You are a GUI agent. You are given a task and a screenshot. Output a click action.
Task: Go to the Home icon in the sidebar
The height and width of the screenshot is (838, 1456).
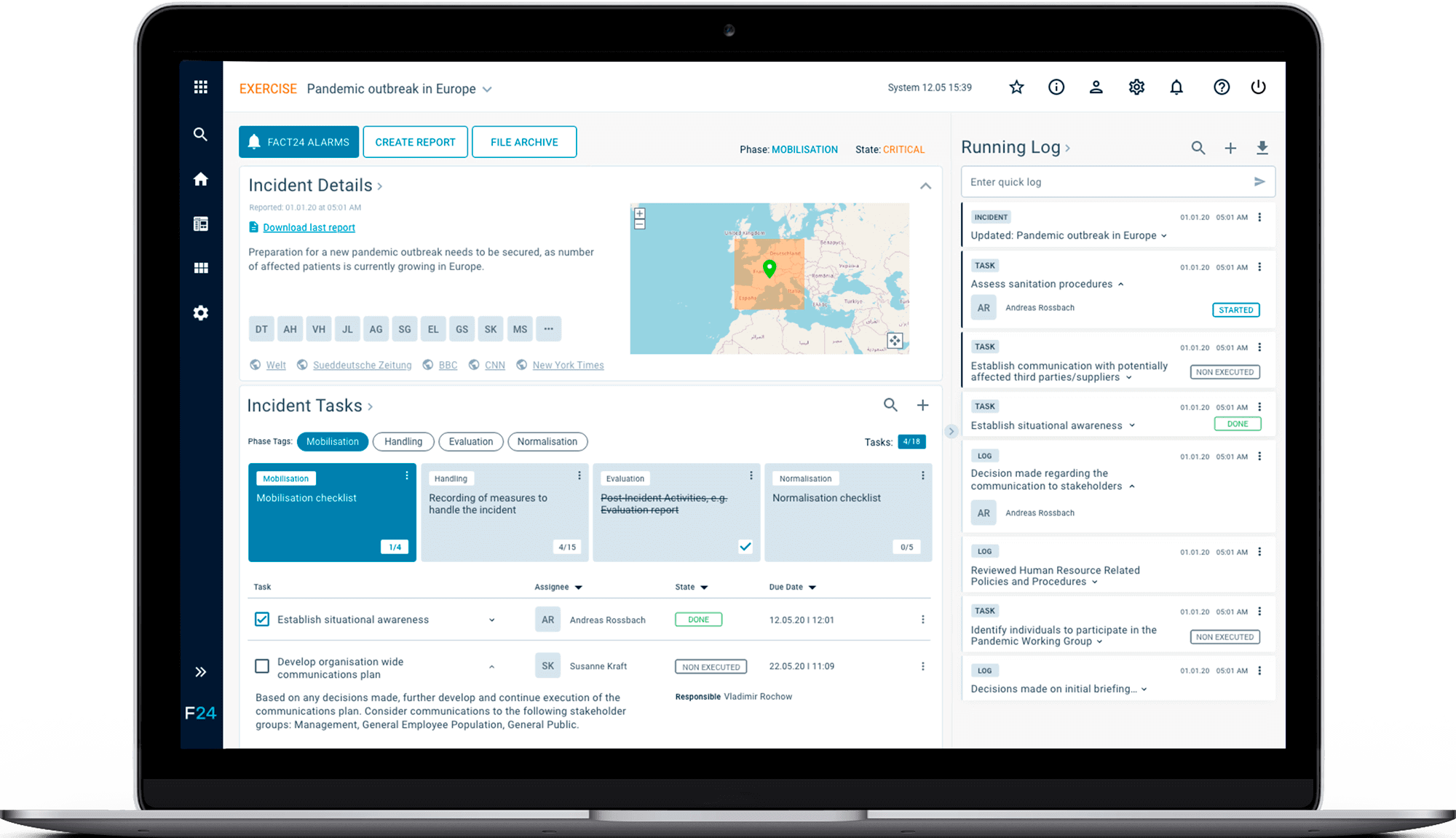200,178
